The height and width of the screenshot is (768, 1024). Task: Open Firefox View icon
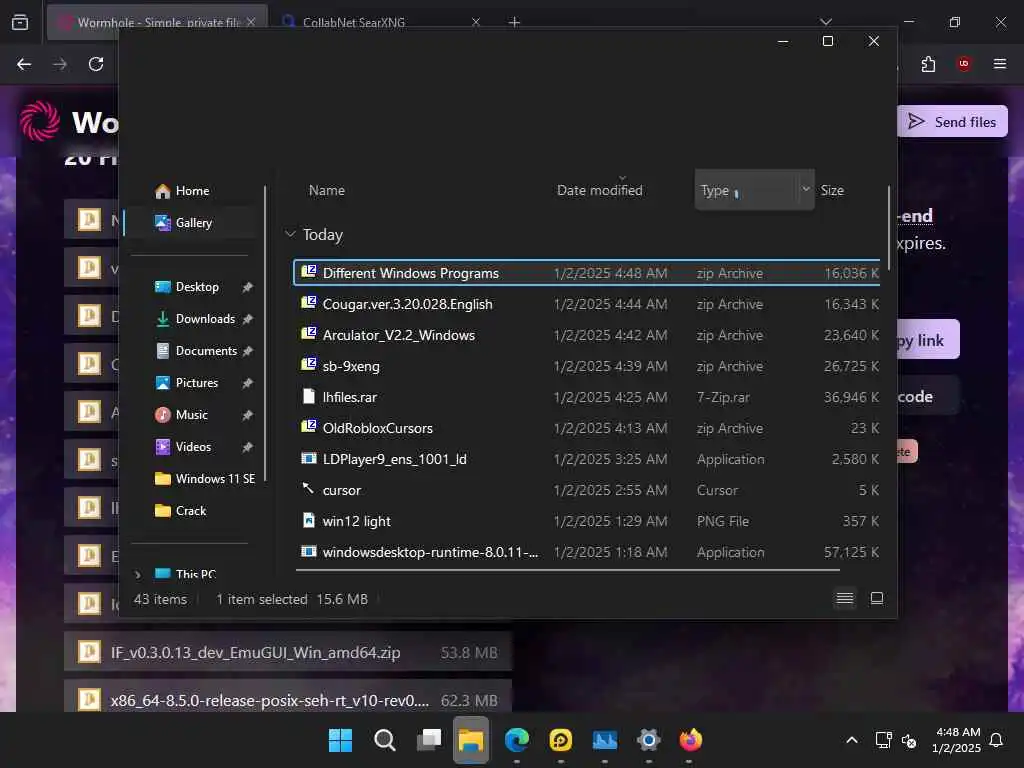[x=20, y=22]
